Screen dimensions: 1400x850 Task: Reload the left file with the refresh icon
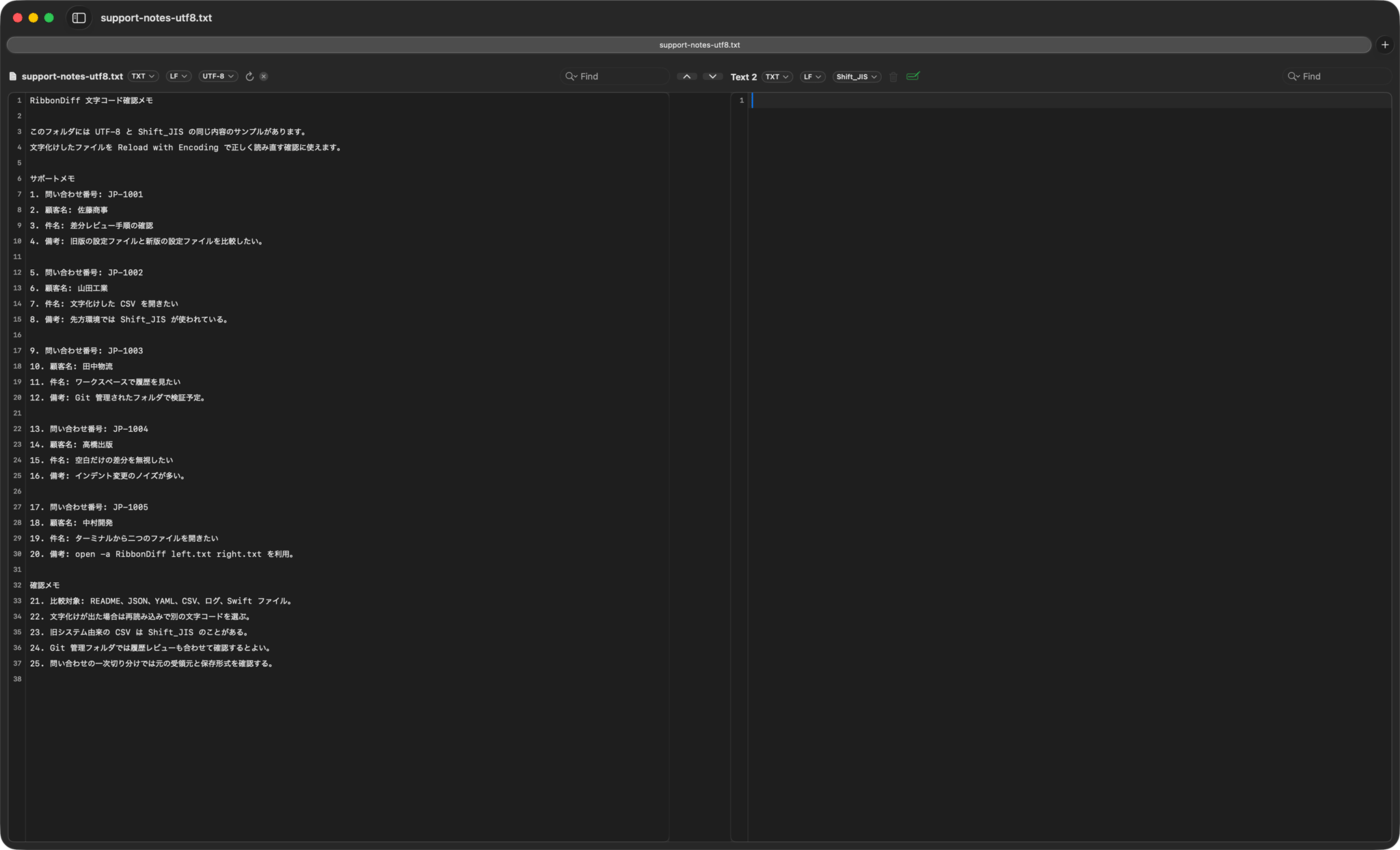(x=250, y=77)
